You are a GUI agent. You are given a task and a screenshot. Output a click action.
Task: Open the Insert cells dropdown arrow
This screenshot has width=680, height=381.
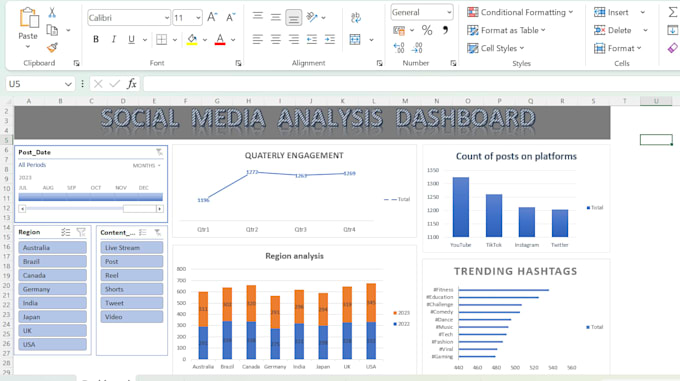click(x=643, y=12)
